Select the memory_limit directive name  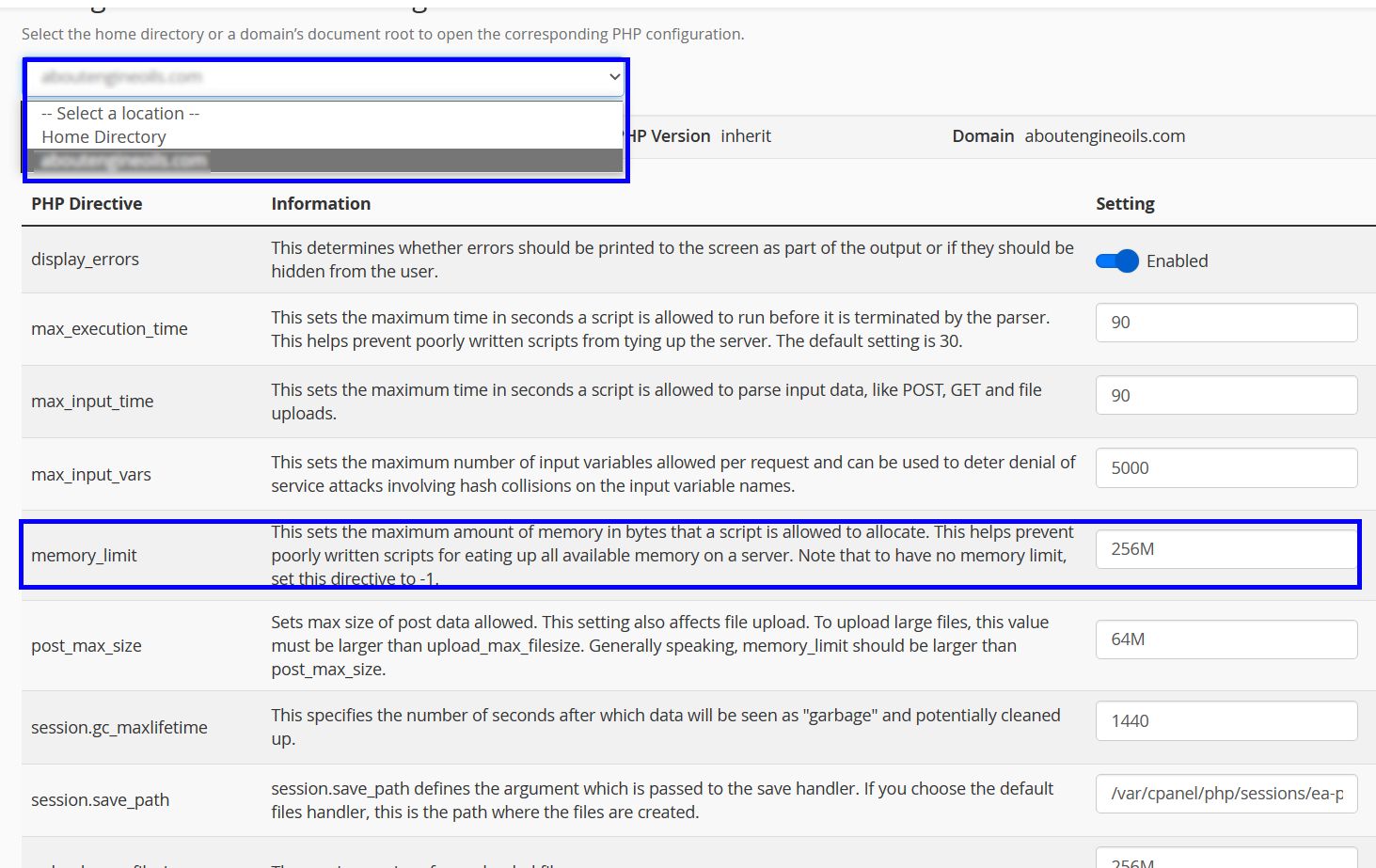coord(84,556)
